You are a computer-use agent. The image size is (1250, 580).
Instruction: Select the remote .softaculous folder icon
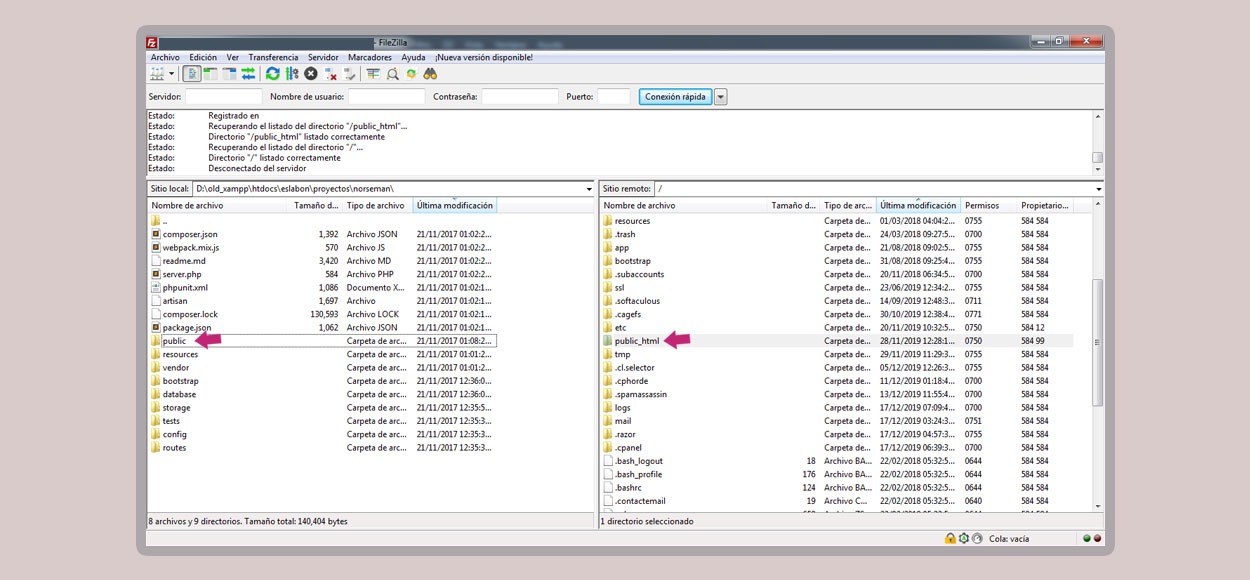(x=608, y=301)
